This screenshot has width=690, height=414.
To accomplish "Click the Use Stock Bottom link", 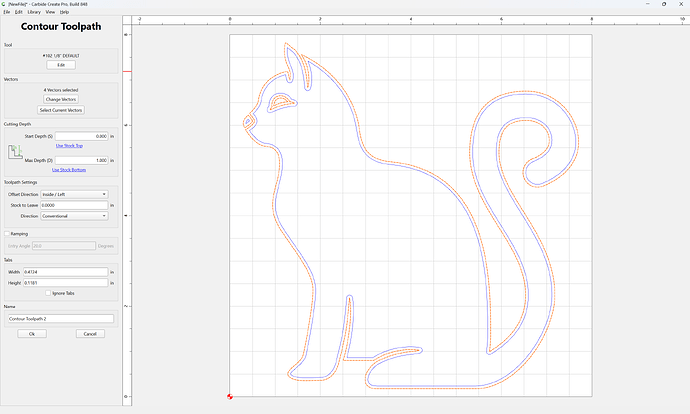I will pyautogui.click(x=69, y=170).
